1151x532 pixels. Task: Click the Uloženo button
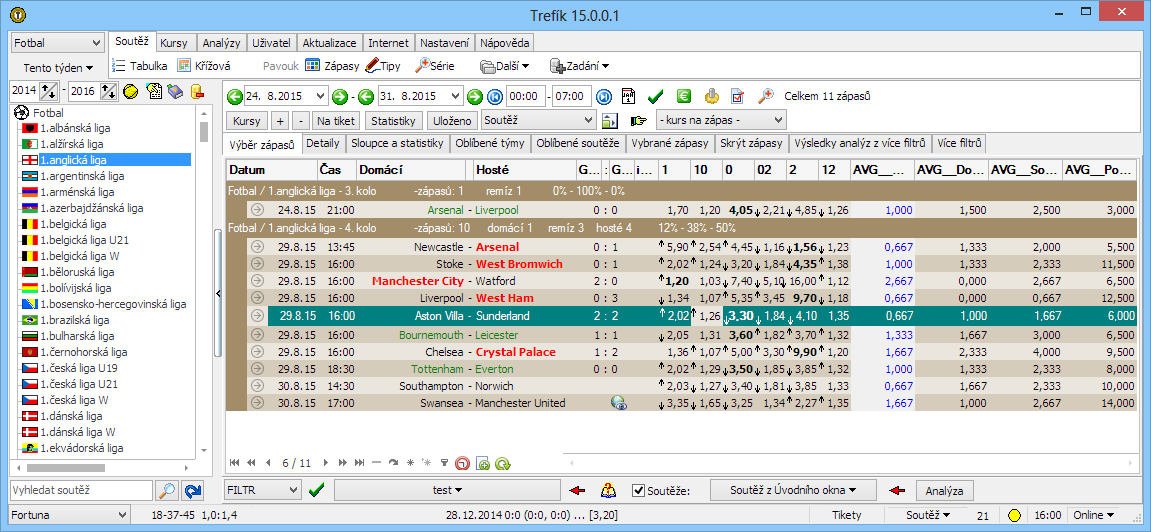pos(451,120)
